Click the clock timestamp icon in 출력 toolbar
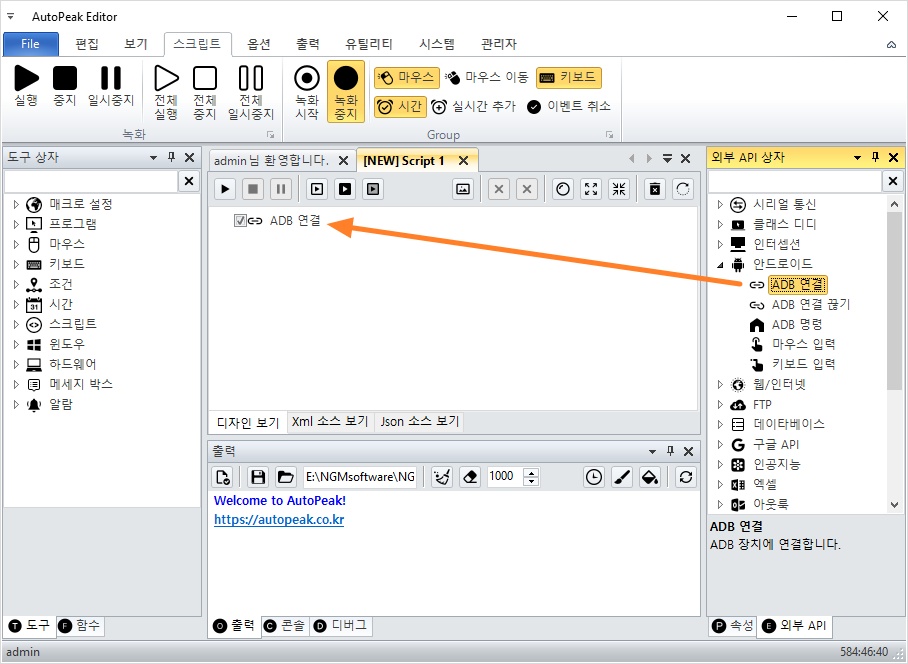The height and width of the screenshot is (664, 908). coord(594,477)
